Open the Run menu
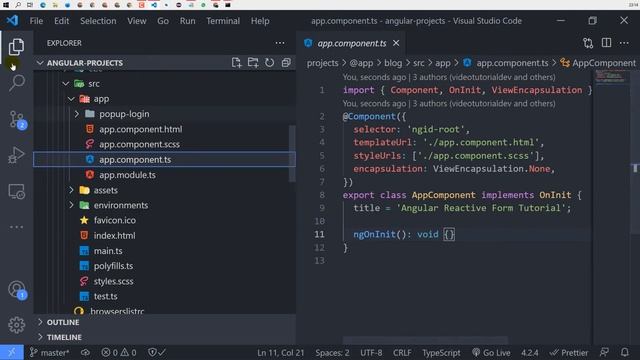This screenshot has width=640, height=360. click(187, 21)
